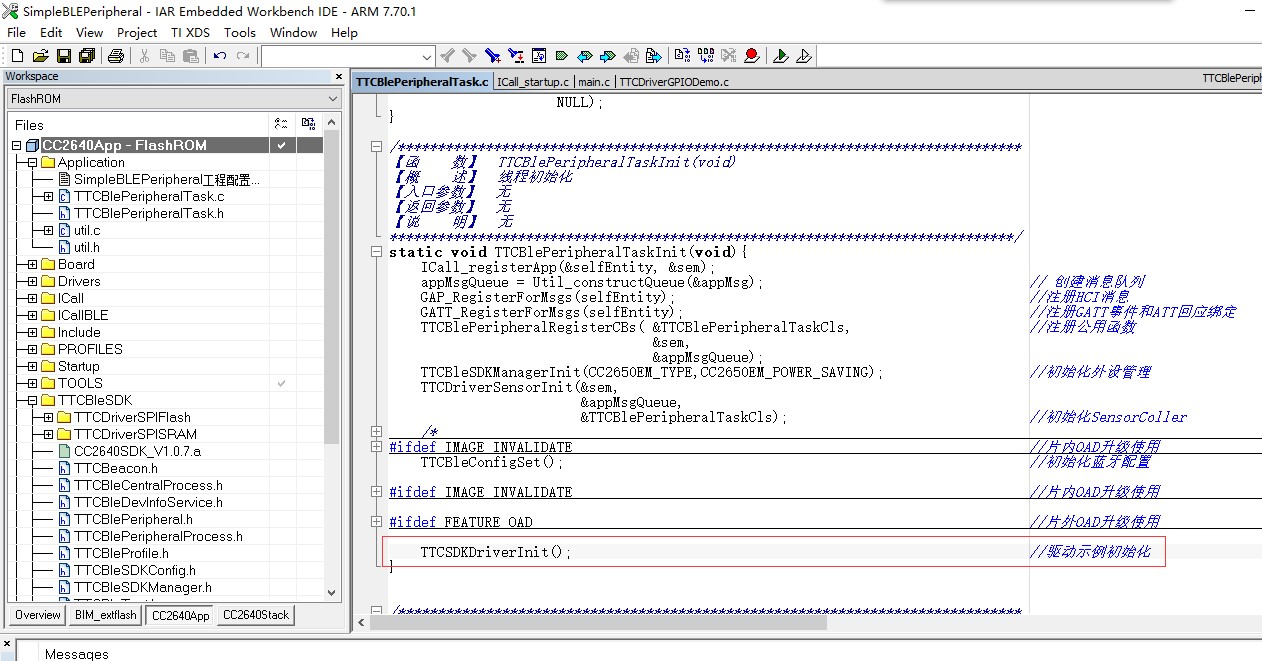The height and width of the screenshot is (661, 1262).
Task: Switch to the CC2640Stack workspace tab
Action: tap(256, 615)
